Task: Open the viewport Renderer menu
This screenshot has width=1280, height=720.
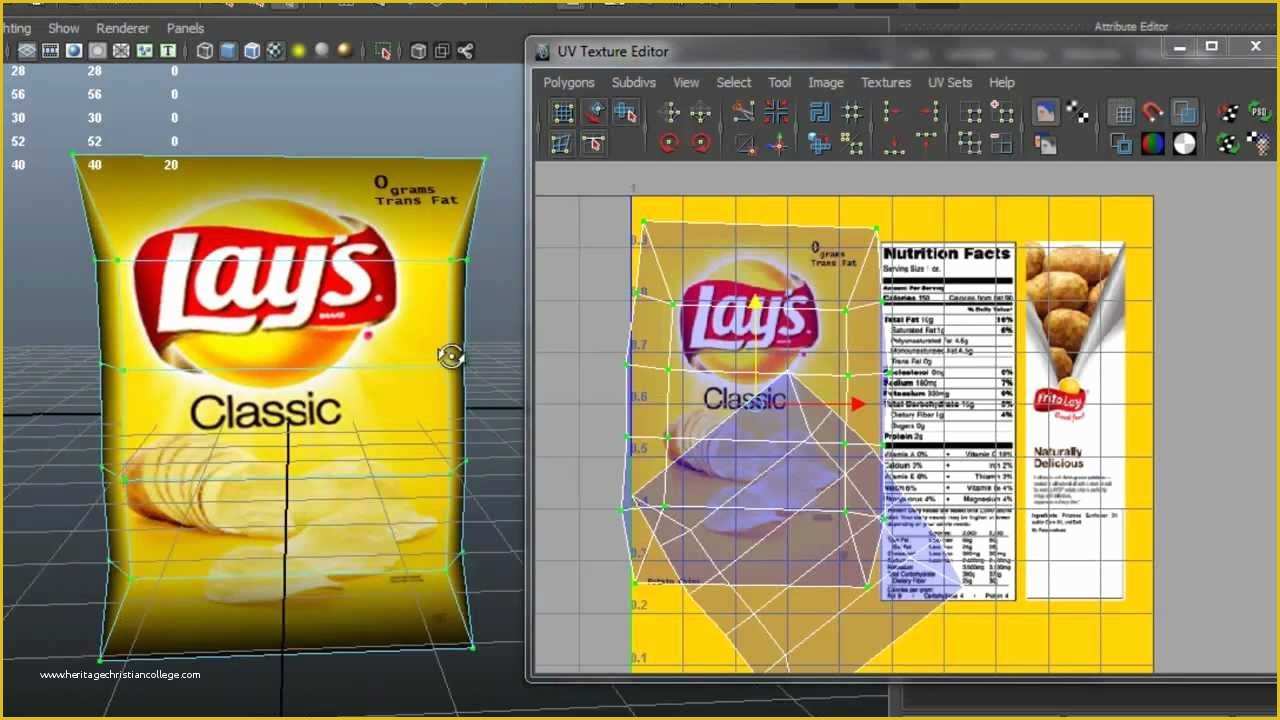Action: pos(122,28)
